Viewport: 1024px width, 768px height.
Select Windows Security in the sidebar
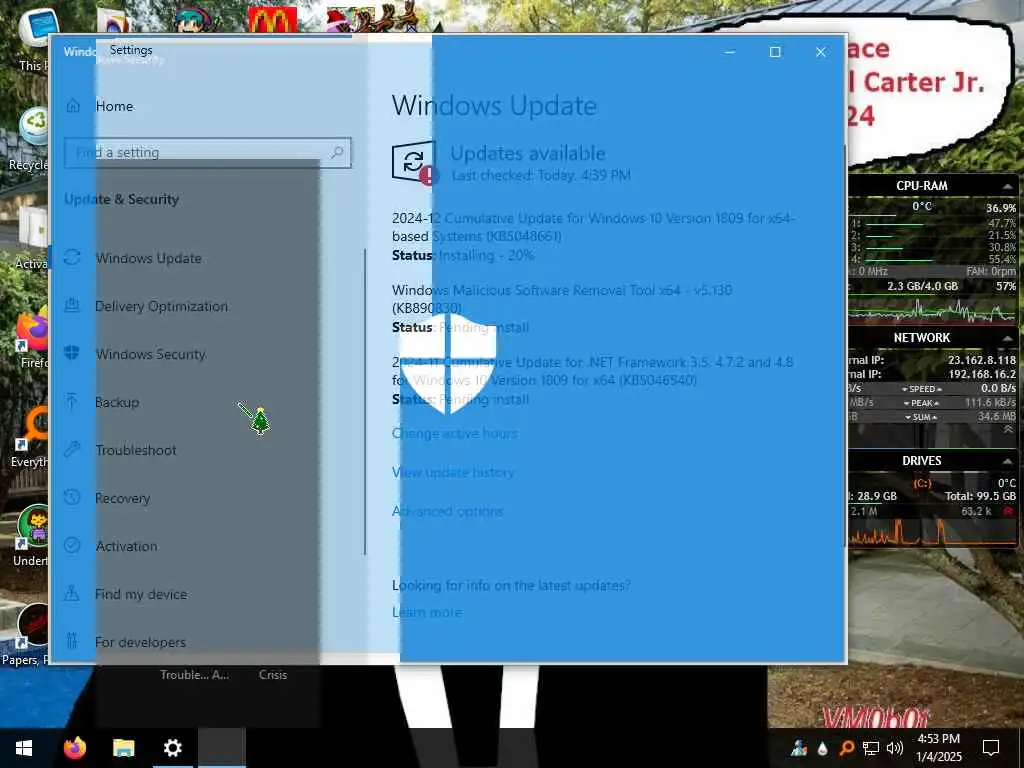150,354
